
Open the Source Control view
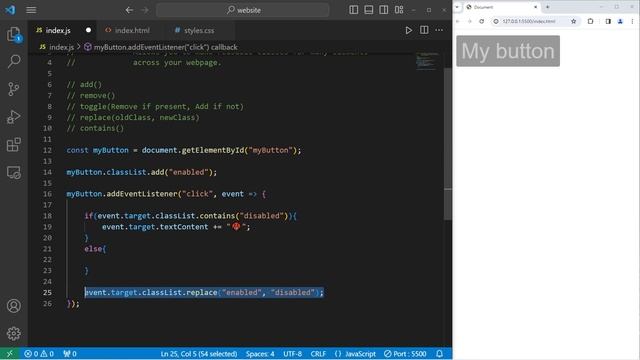(x=13, y=89)
